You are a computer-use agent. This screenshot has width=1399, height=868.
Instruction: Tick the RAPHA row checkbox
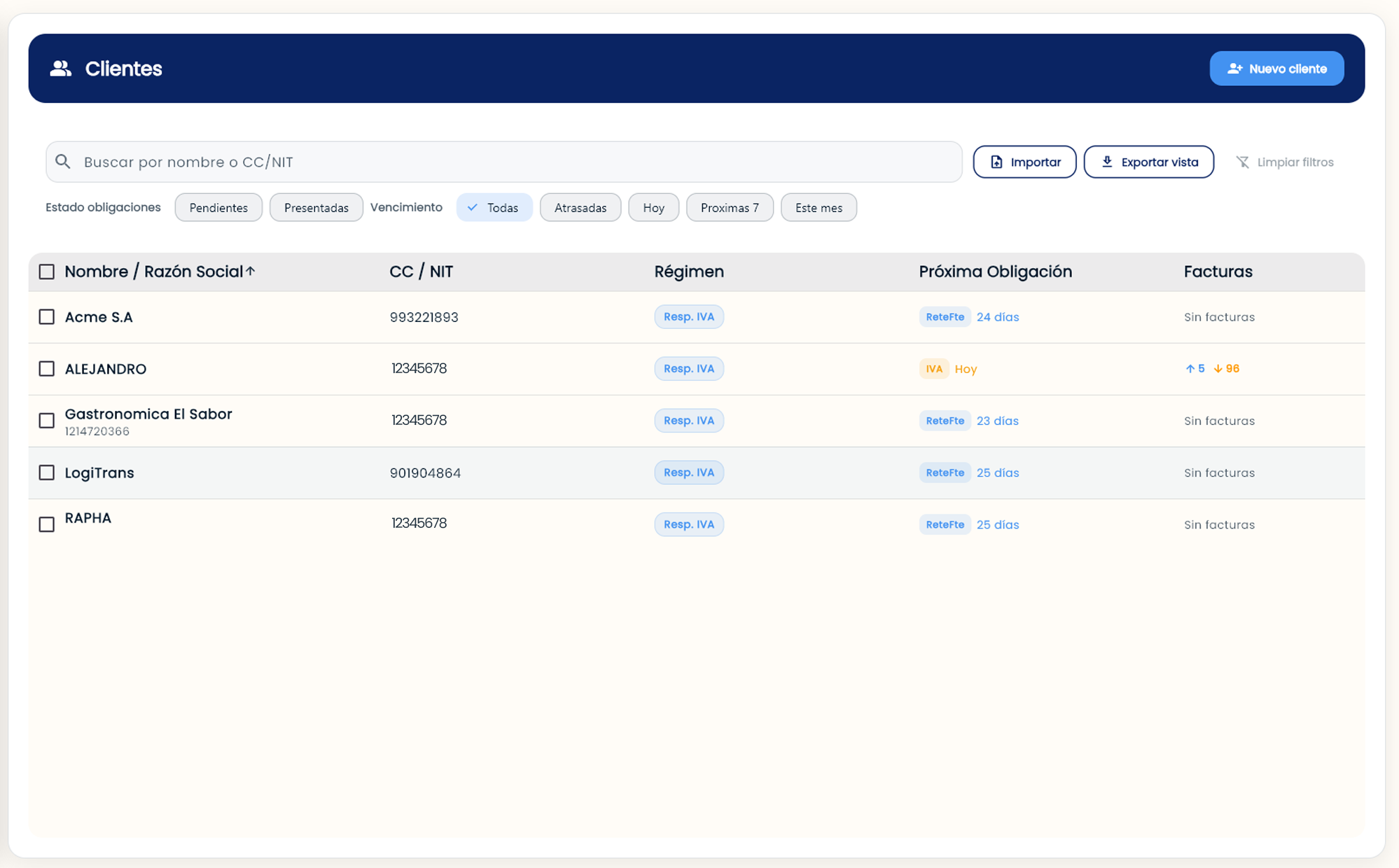click(x=47, y=524)
